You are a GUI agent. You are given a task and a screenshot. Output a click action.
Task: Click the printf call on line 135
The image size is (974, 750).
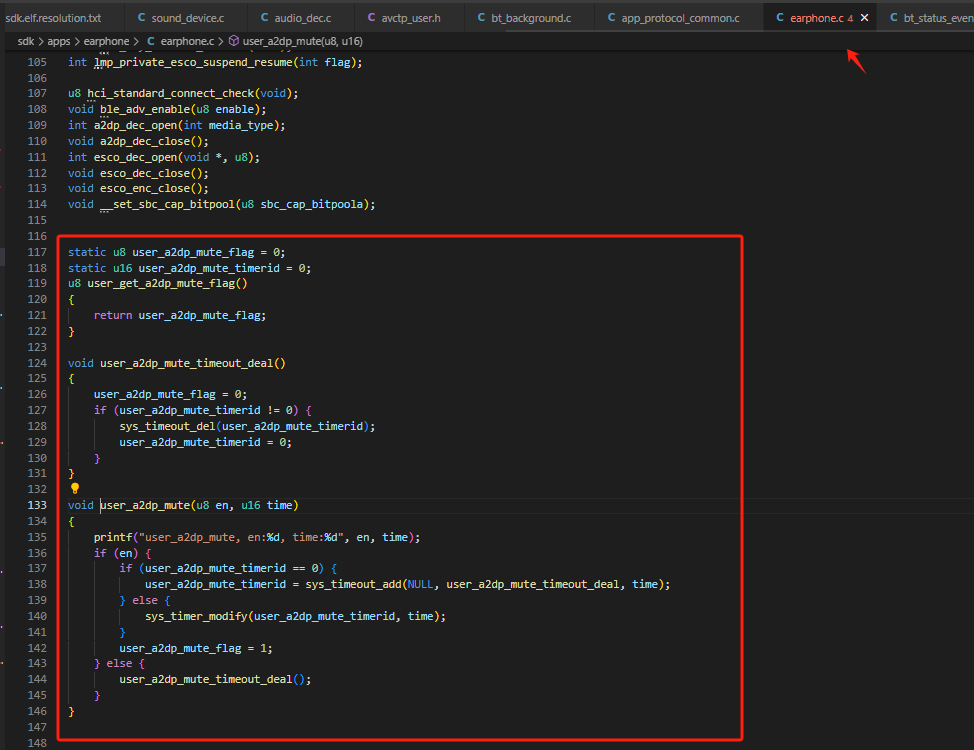113,537
